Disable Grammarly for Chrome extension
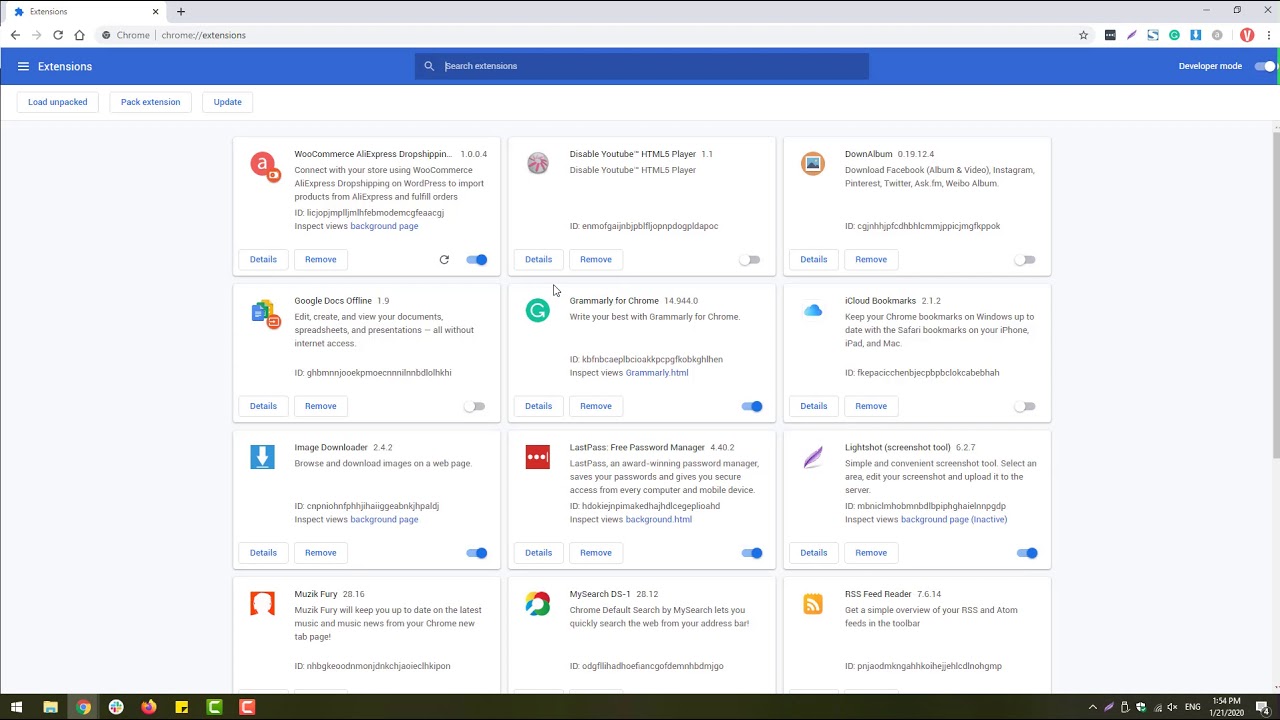1280x720 pixels. (x=752, y=406)
